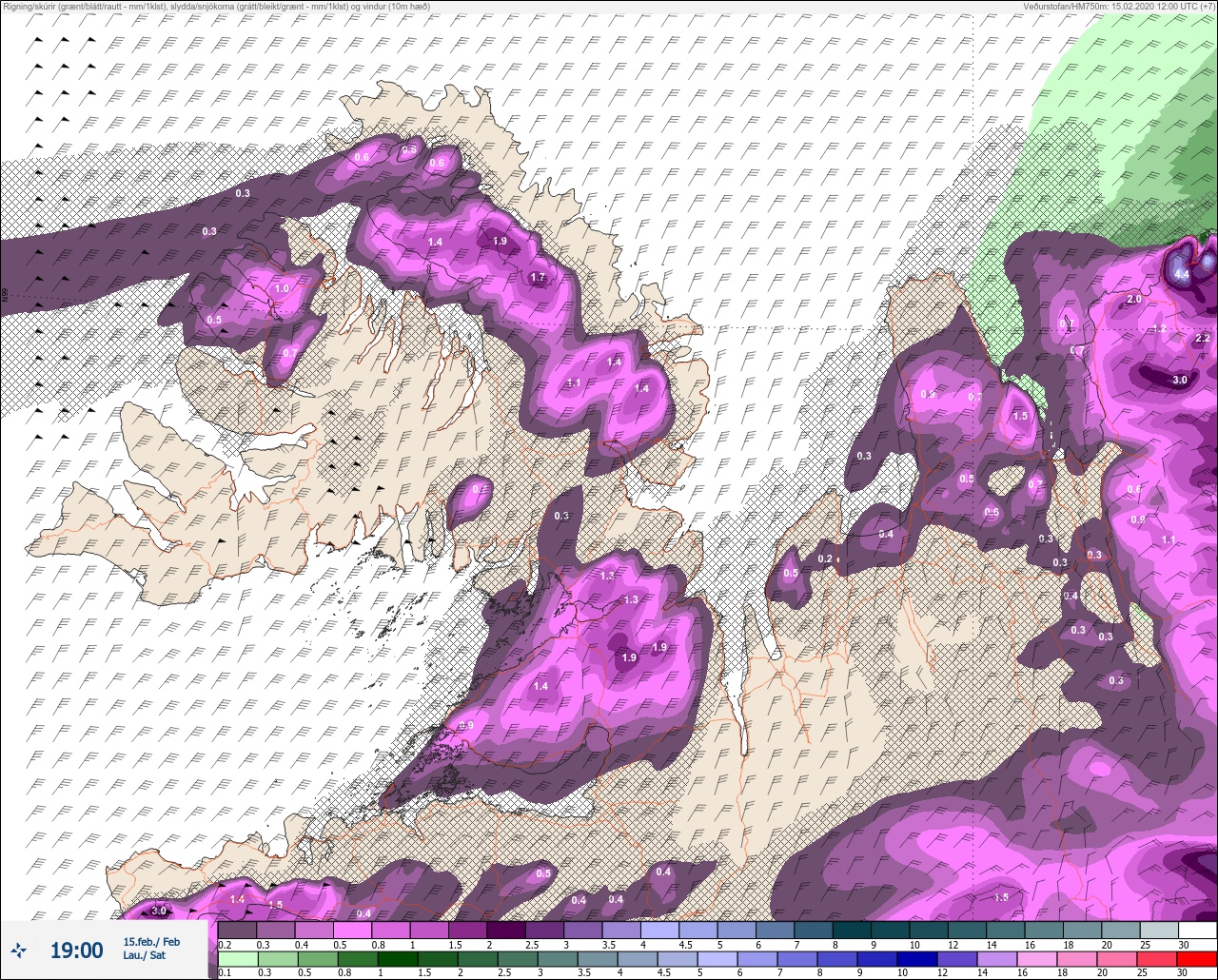Click the 1.2 precipitation value on the map

[x=1159, y=328]
